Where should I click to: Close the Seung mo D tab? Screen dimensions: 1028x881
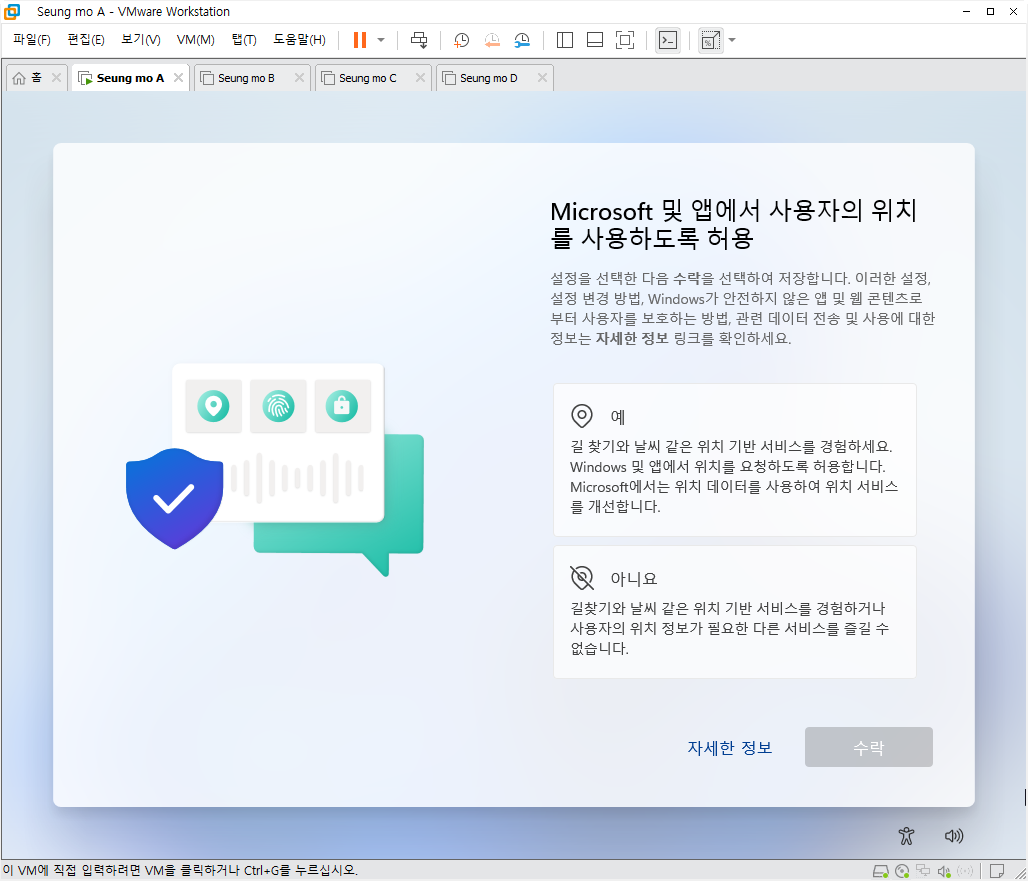click(x=542, y=78)
